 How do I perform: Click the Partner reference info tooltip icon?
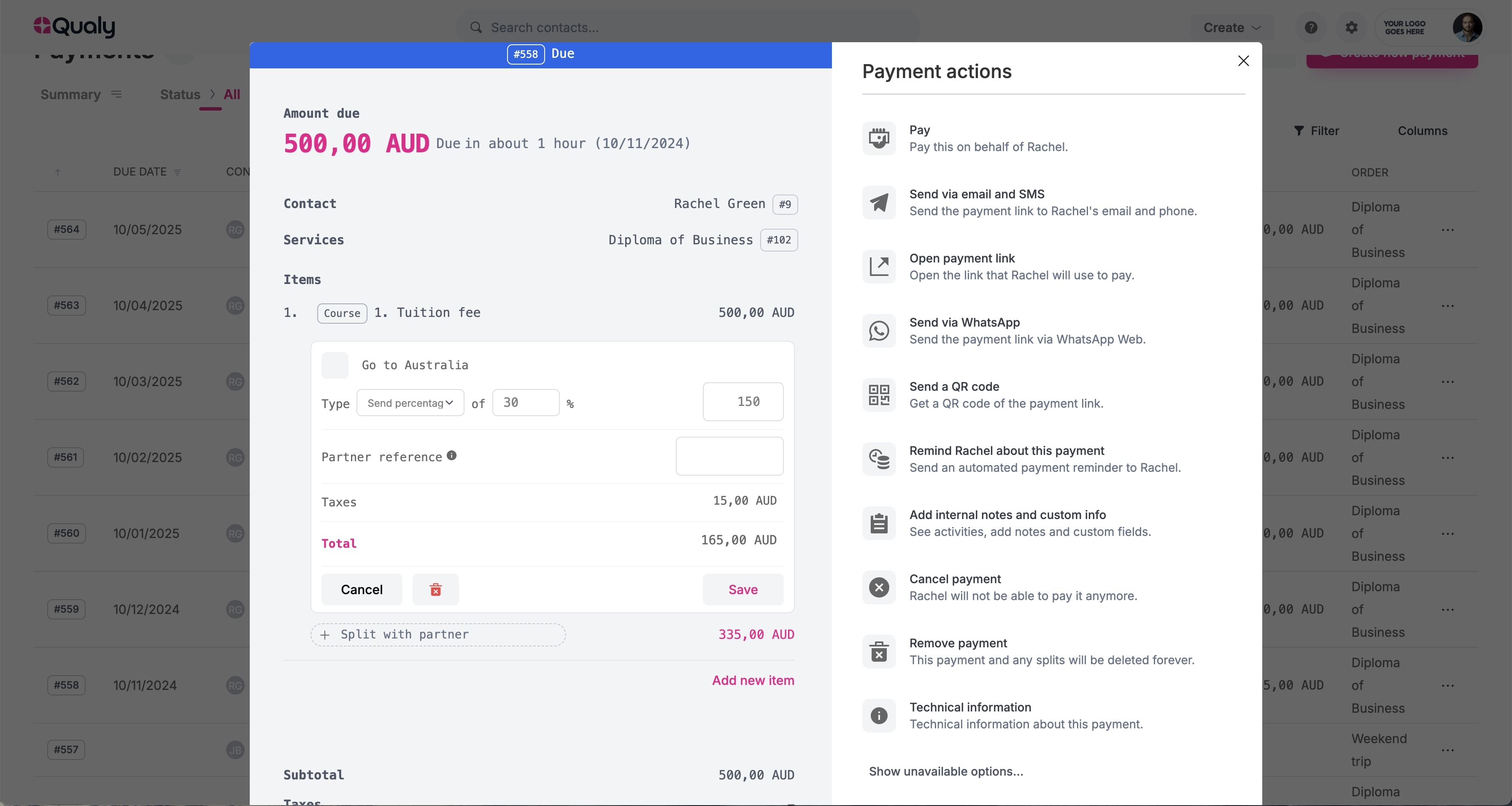[x=451, y=456]
